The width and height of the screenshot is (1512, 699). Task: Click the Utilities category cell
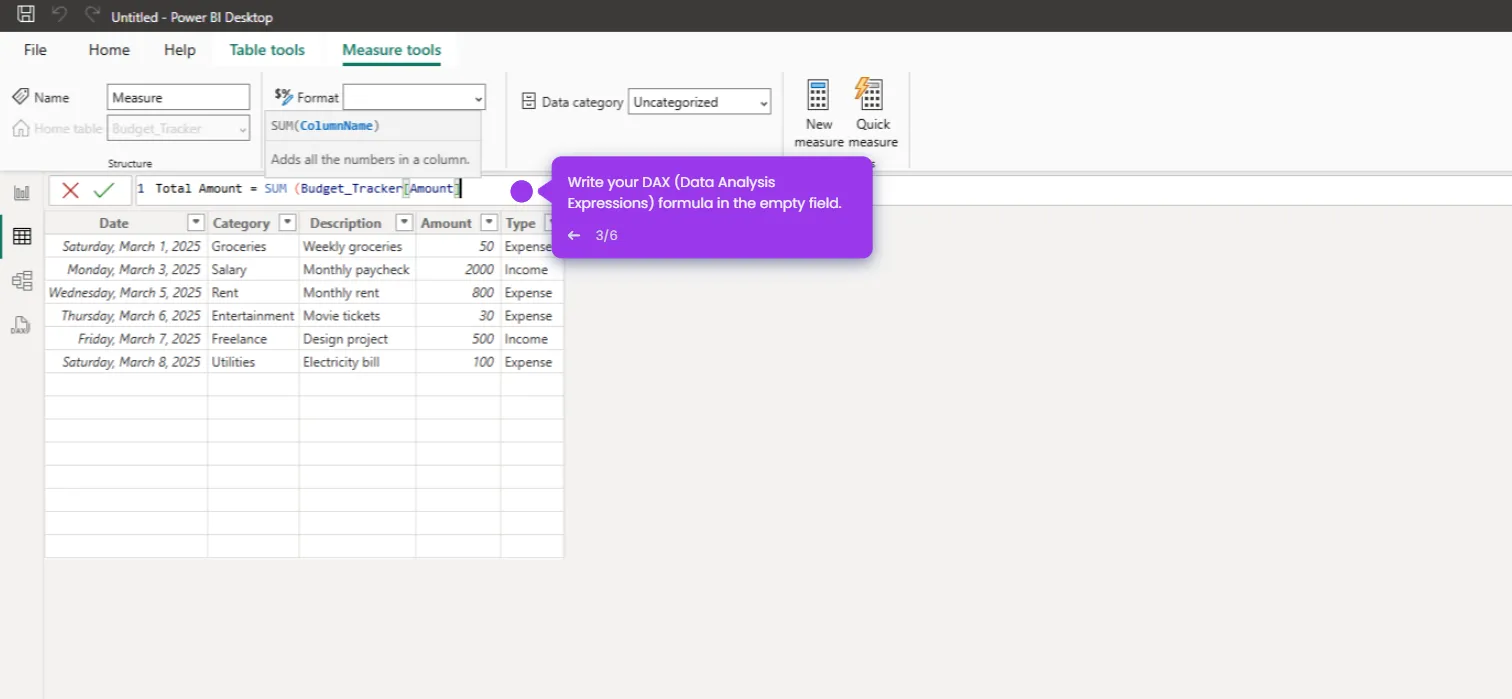tap(253, 361)
